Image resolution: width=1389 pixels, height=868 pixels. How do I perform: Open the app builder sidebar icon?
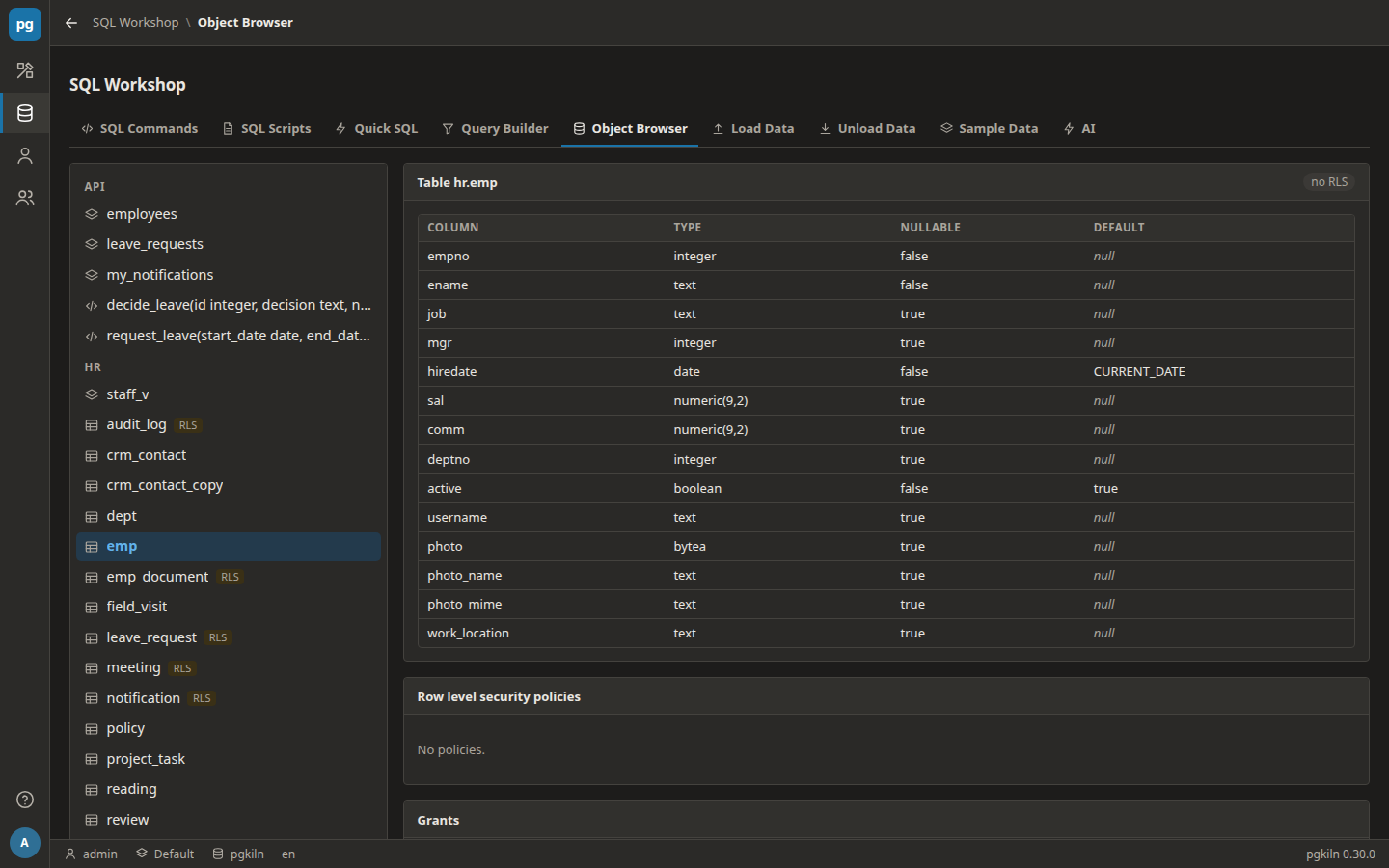coord(25,70)
